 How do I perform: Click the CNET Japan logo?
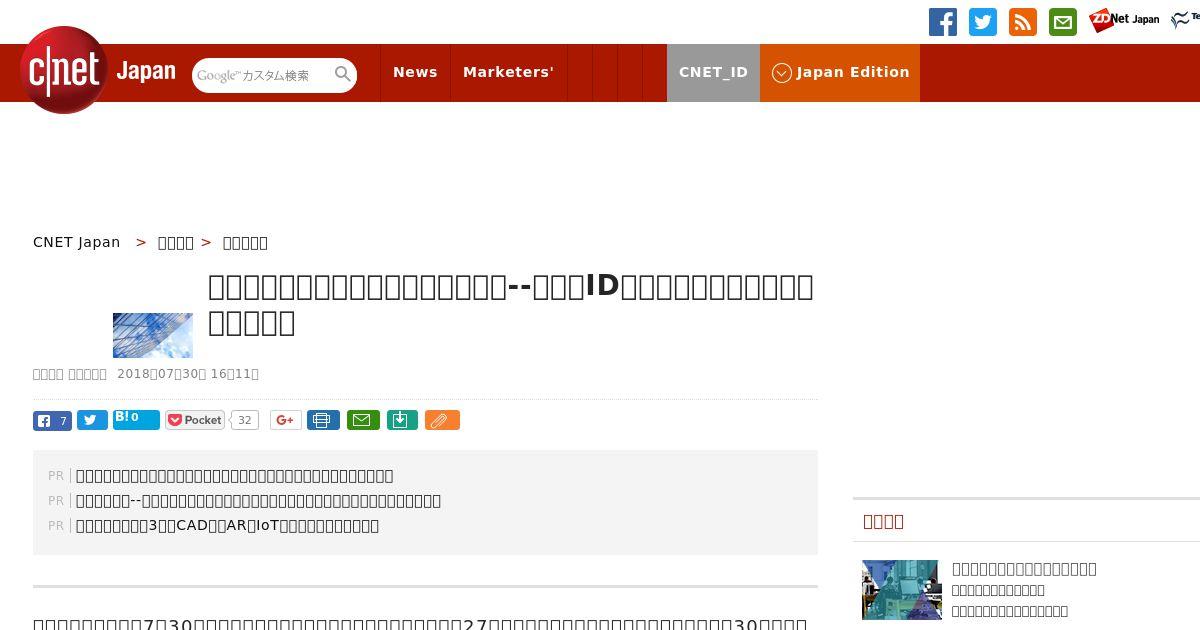[98, 70]
